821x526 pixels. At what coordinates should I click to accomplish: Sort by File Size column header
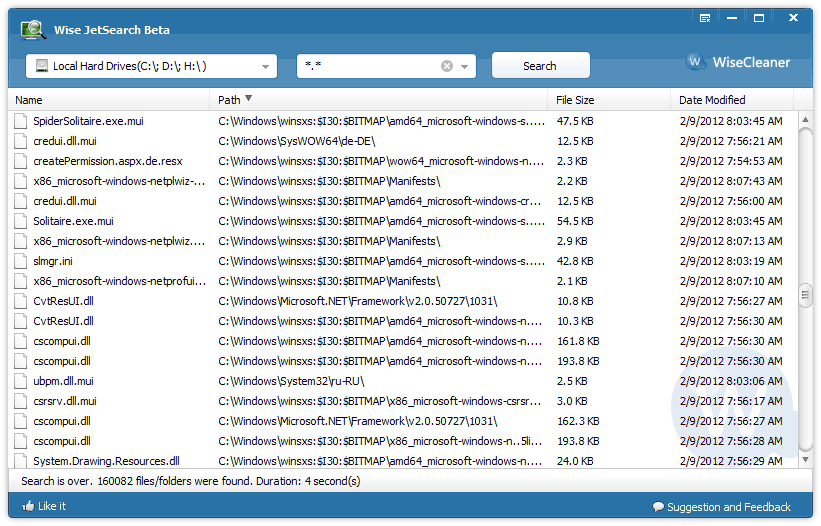(609, 100)
